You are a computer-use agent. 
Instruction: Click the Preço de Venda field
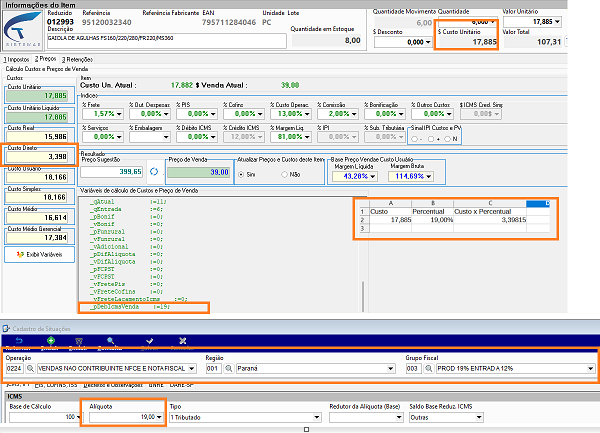point(199,172)
